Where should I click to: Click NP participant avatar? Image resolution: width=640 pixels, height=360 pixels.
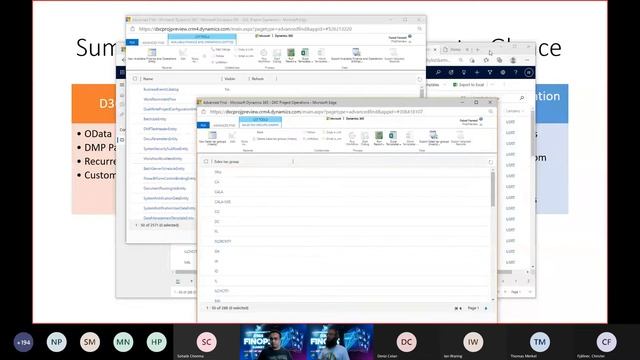pos(57,342)
